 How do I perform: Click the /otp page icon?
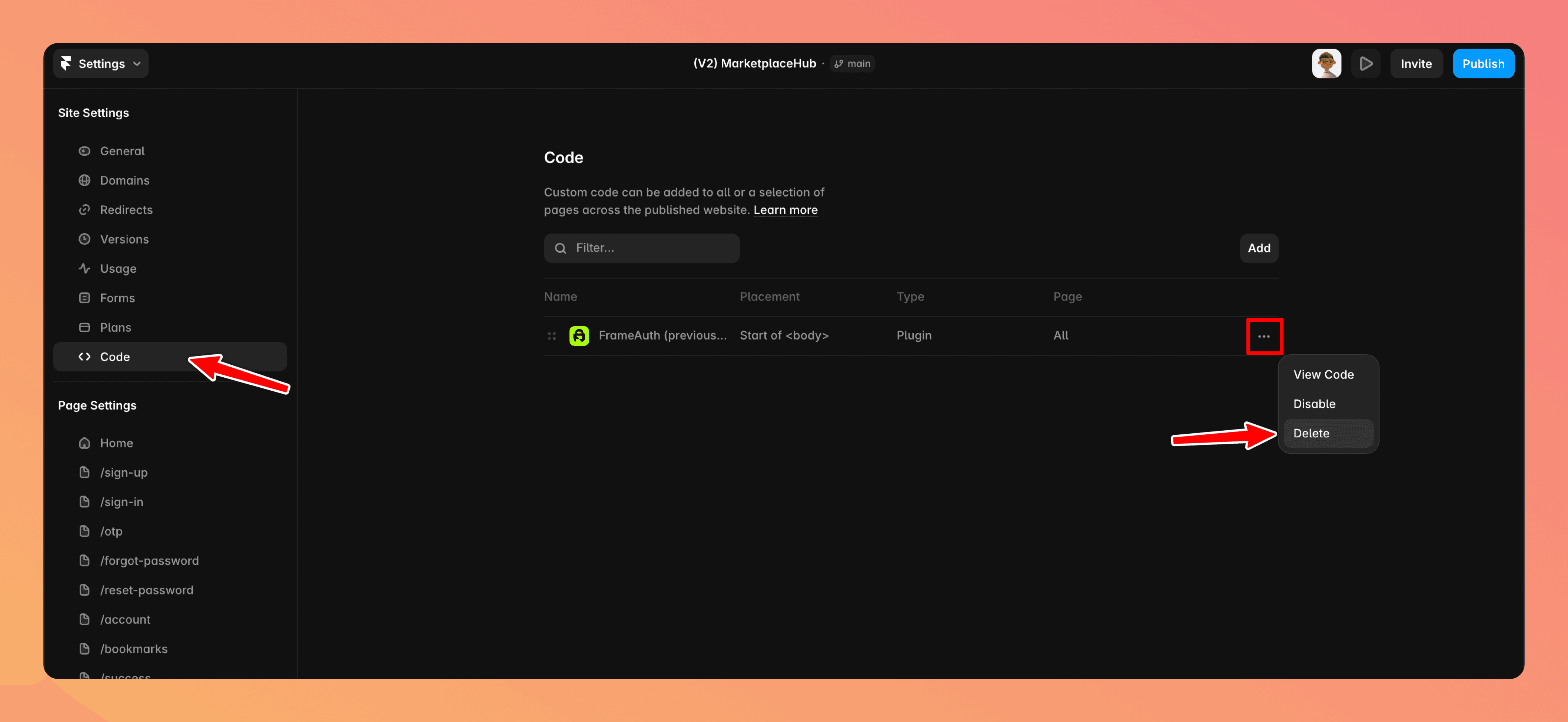pos(84,531)
